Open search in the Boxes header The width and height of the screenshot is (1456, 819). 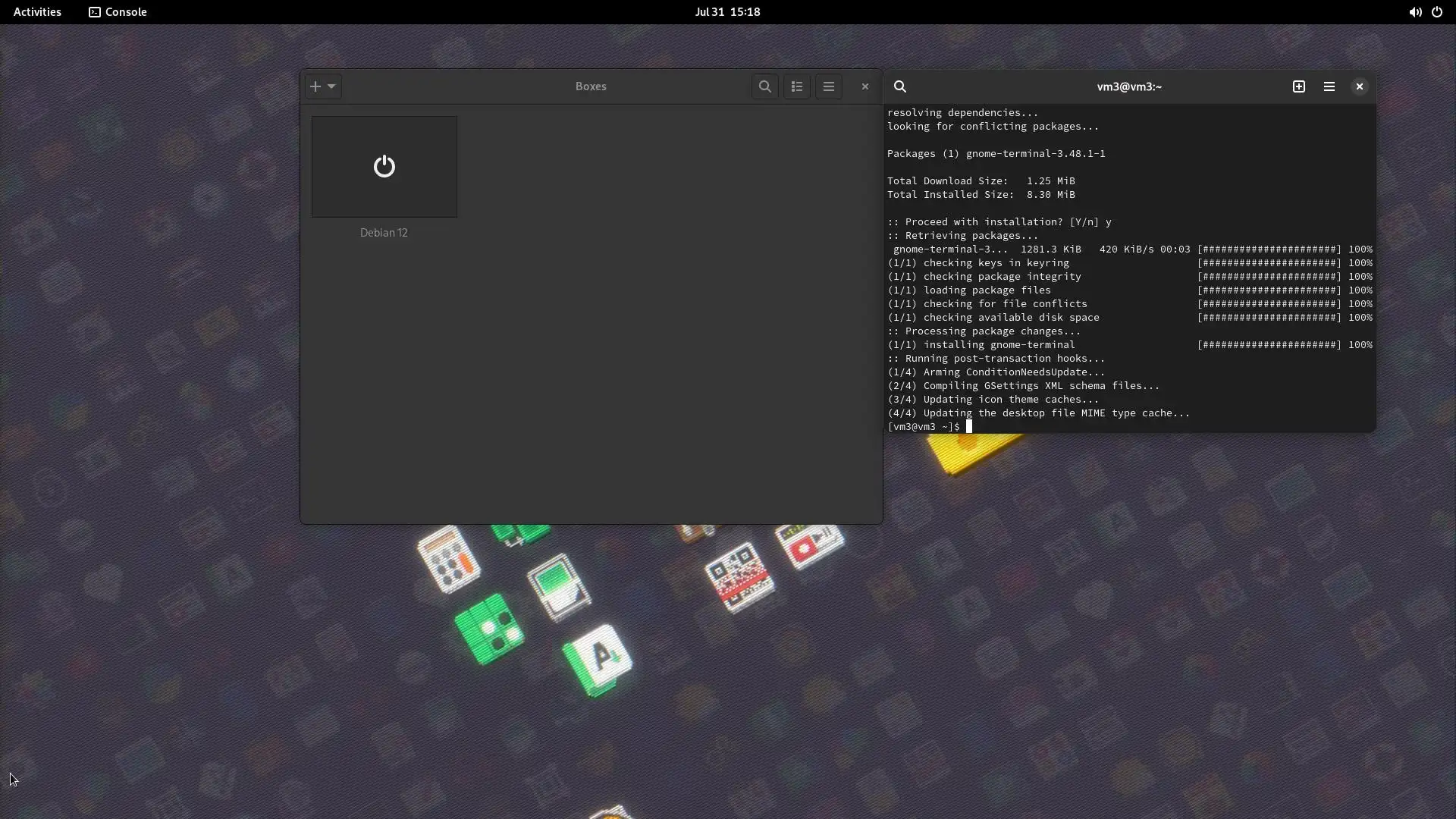(x=764, y=86)
